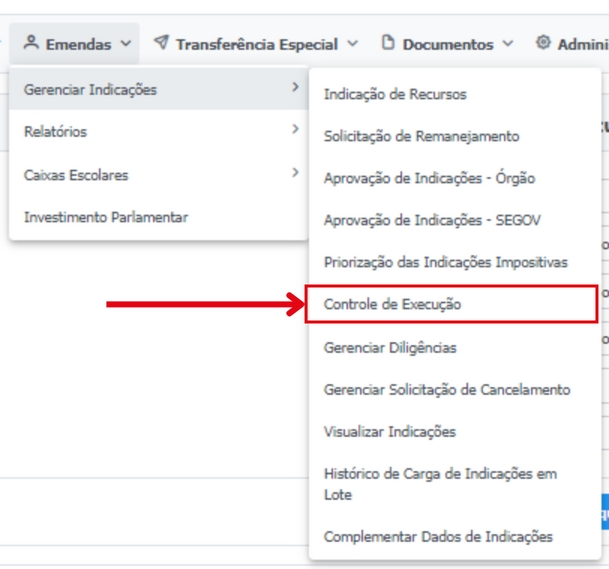Choose Visualizar Indicações
The height and width of the screenshot is (569, 609).
click(455, 432)
